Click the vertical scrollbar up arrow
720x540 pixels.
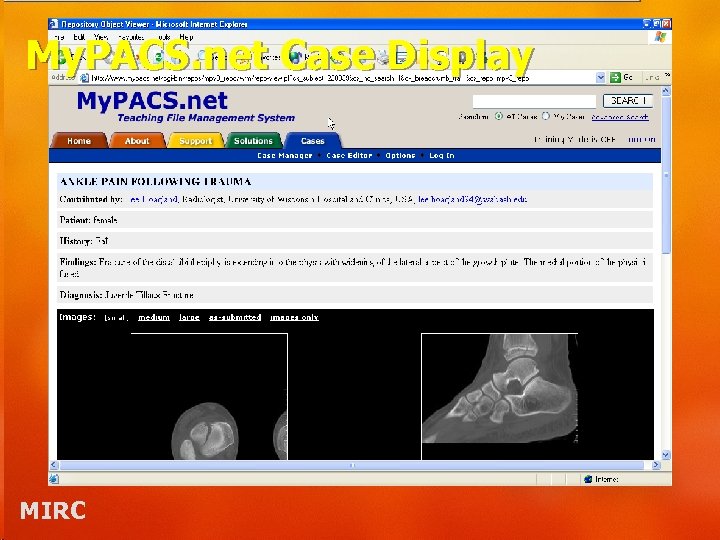[x=666, y=91]
